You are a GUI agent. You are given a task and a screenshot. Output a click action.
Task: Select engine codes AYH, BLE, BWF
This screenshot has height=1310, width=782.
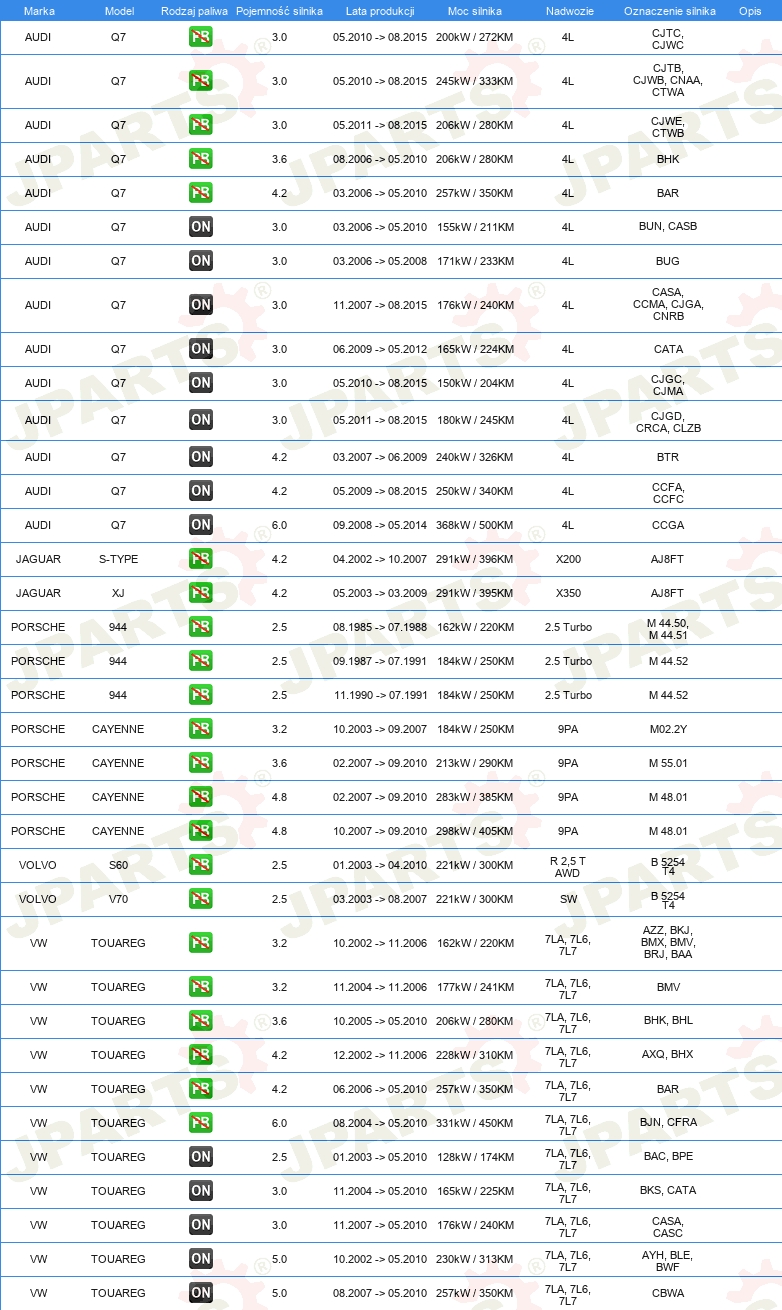click(668, 1261)
